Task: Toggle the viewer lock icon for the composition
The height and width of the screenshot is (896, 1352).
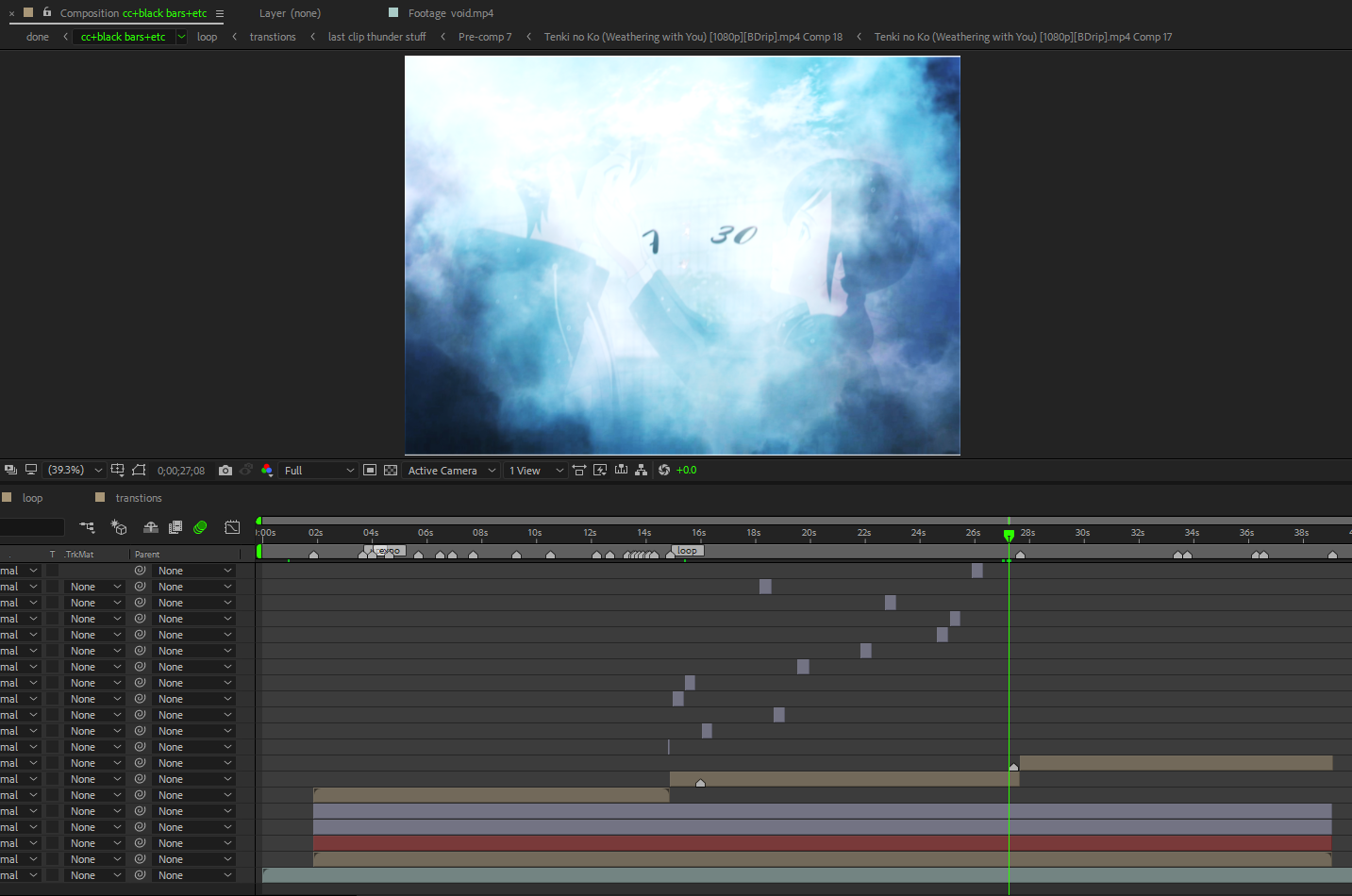Action: pyautogui.click(x=47, y=12)
